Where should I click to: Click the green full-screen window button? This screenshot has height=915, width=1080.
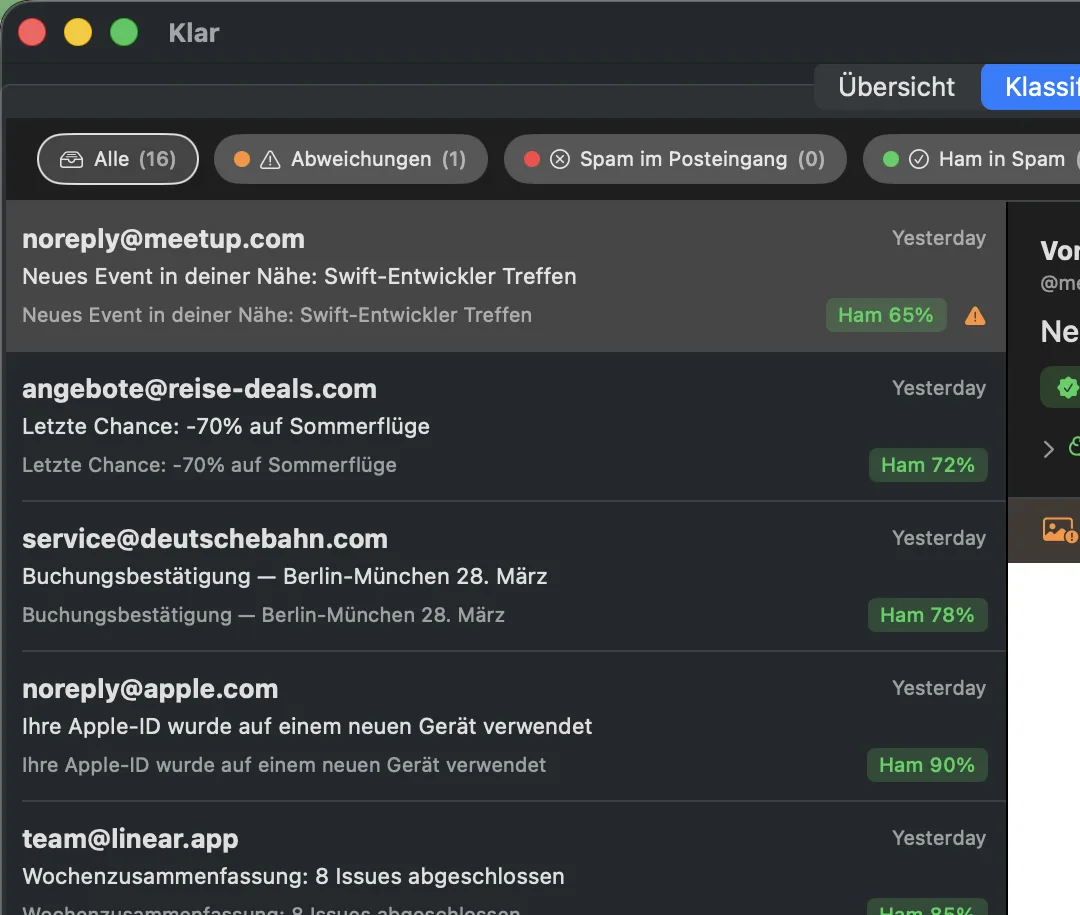pyautogui.click(x=124, y=32)
